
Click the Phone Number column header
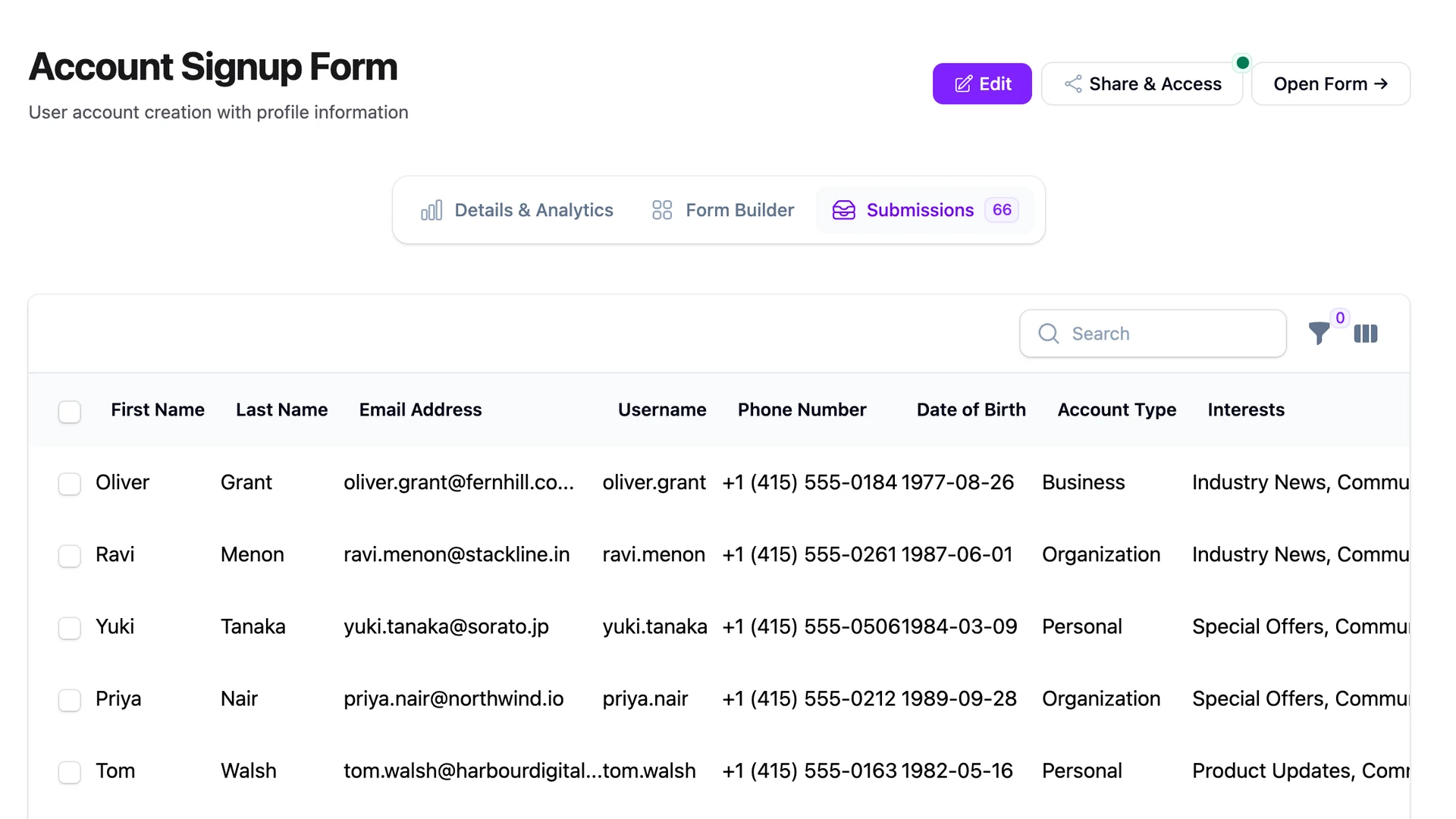click(802, 409)
